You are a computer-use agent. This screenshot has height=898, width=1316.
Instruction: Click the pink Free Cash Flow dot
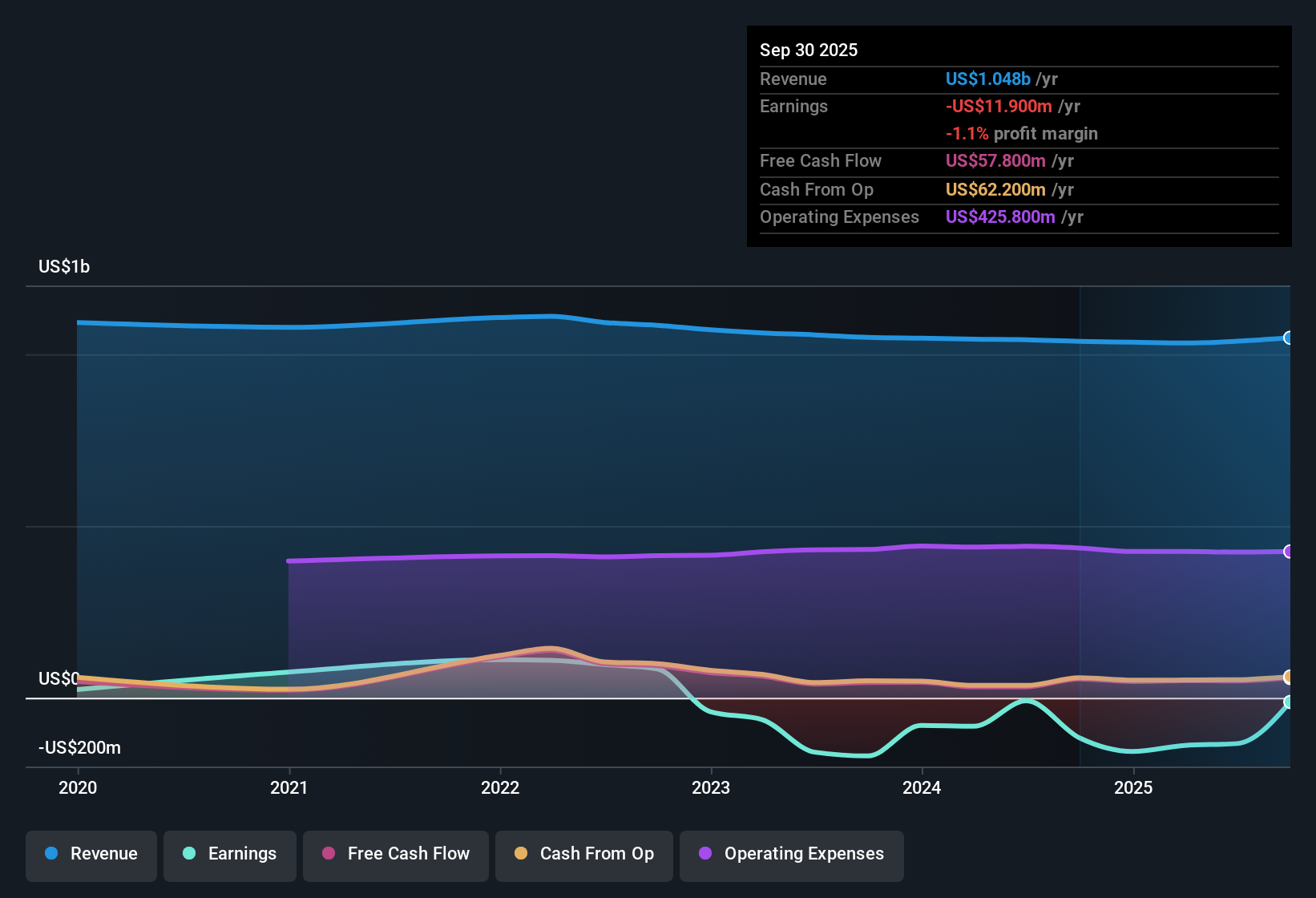(327, 854)
